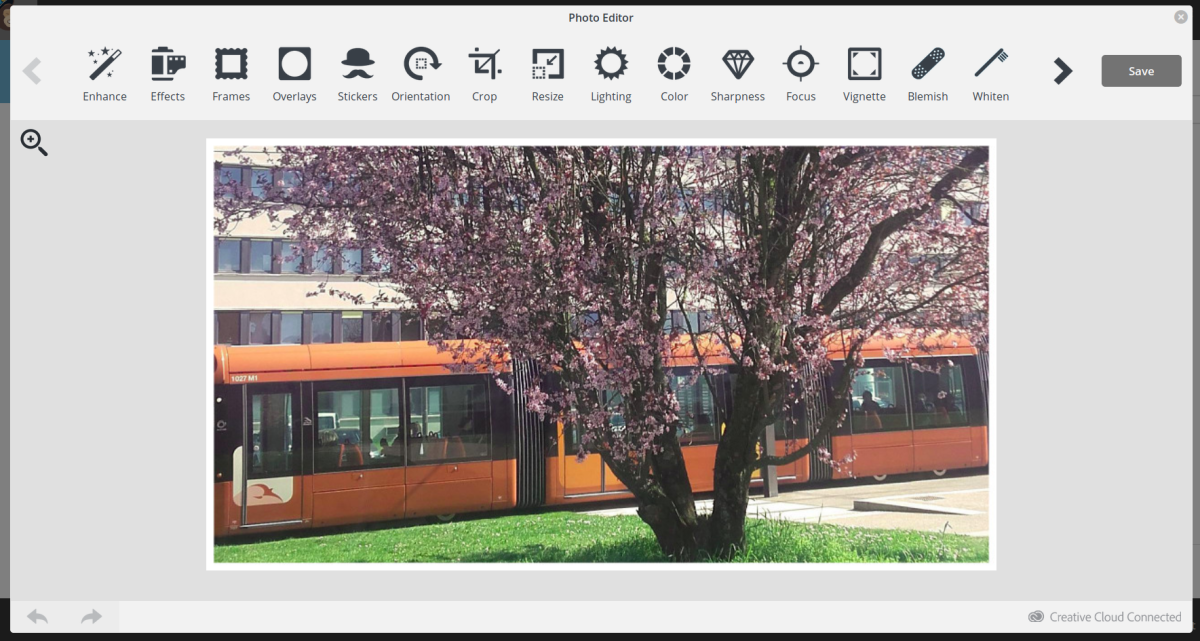Open the Orientation tool

tap(421, 74)
